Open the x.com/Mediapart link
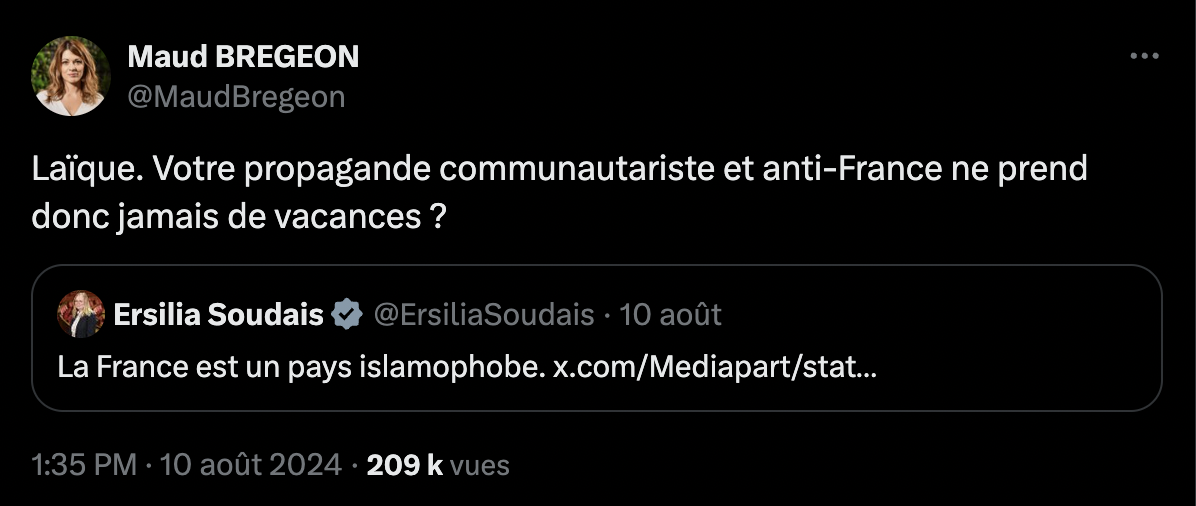Image resolution: width=1196 pixels, height=506 pixels. click(x=715, y=367)
